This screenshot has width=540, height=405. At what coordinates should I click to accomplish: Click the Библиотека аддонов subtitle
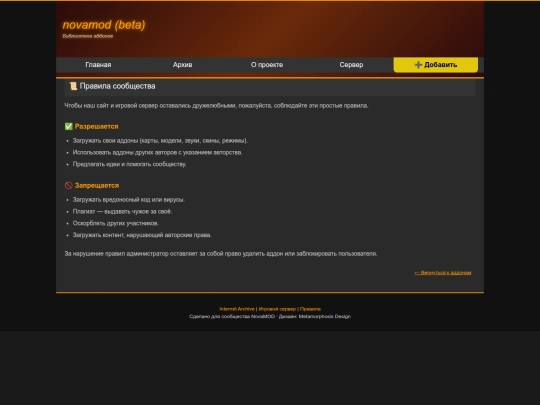tap(88, 36)
